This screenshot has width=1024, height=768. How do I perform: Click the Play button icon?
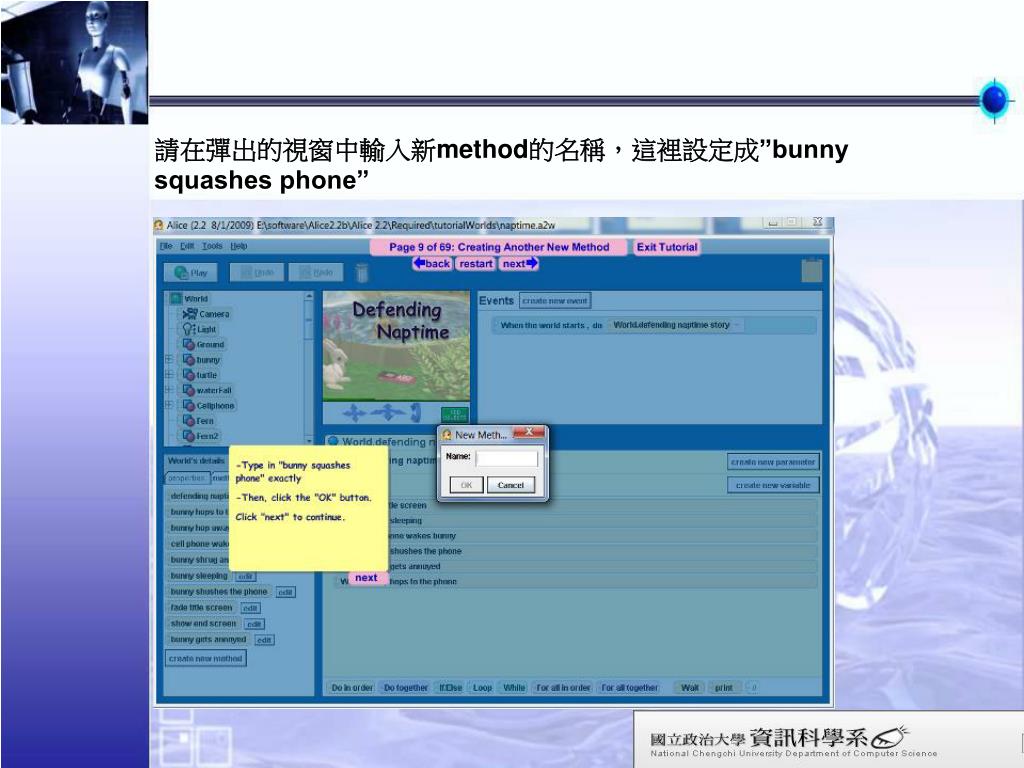point(181,272)
